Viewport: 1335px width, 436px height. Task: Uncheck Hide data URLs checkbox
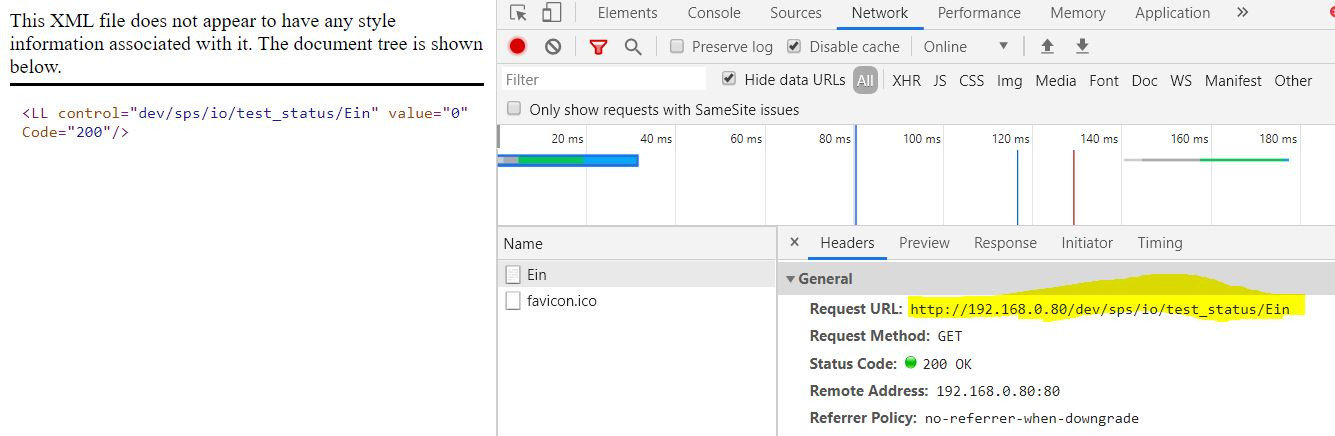point(729,79)
